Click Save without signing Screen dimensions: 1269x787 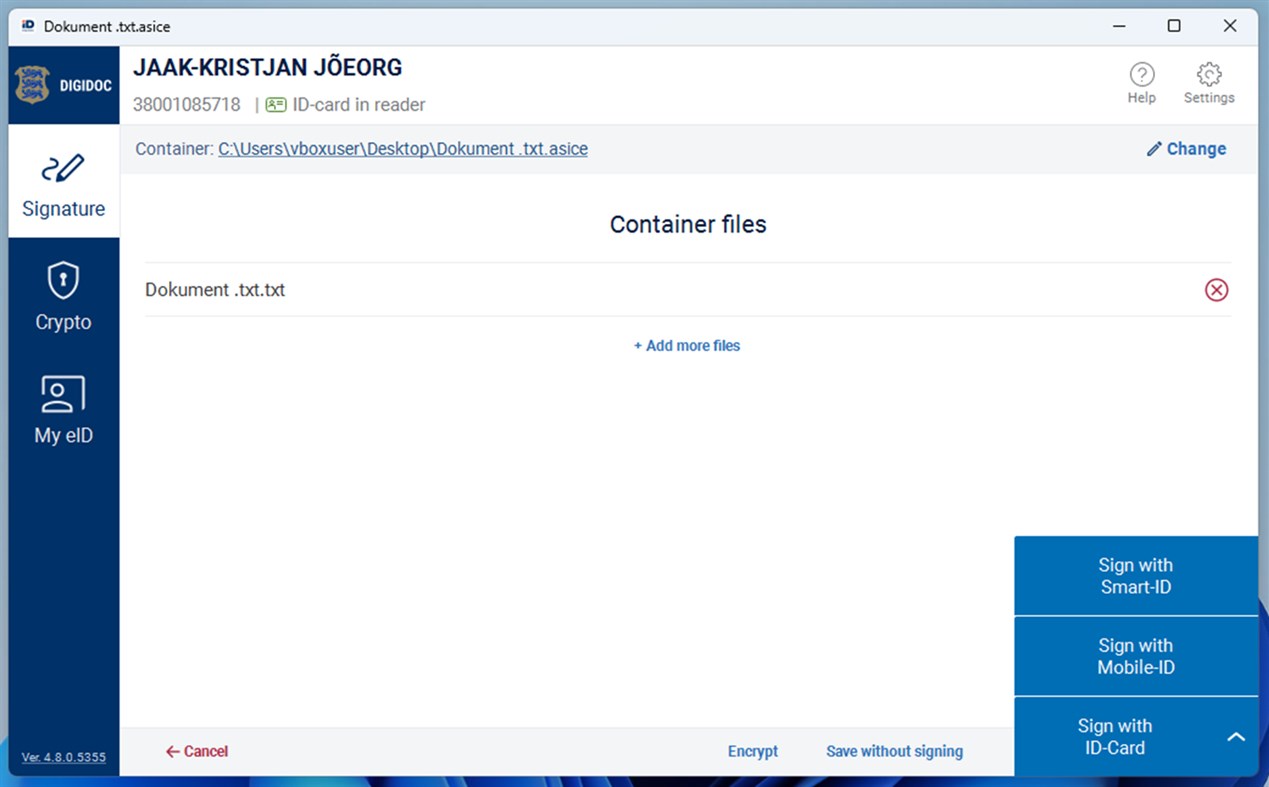pos(895,751)
